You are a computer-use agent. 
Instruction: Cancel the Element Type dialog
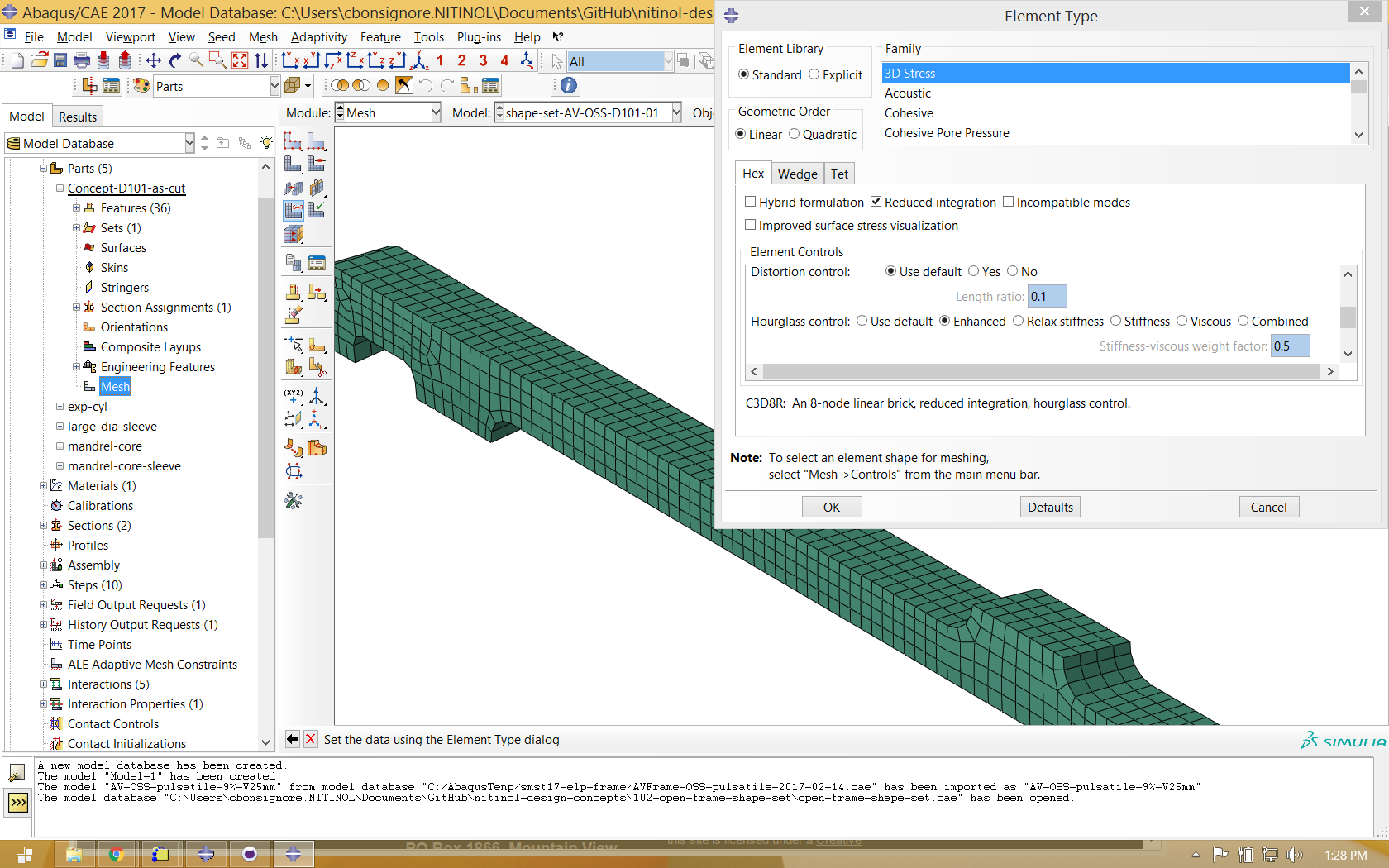point(1268,507)
